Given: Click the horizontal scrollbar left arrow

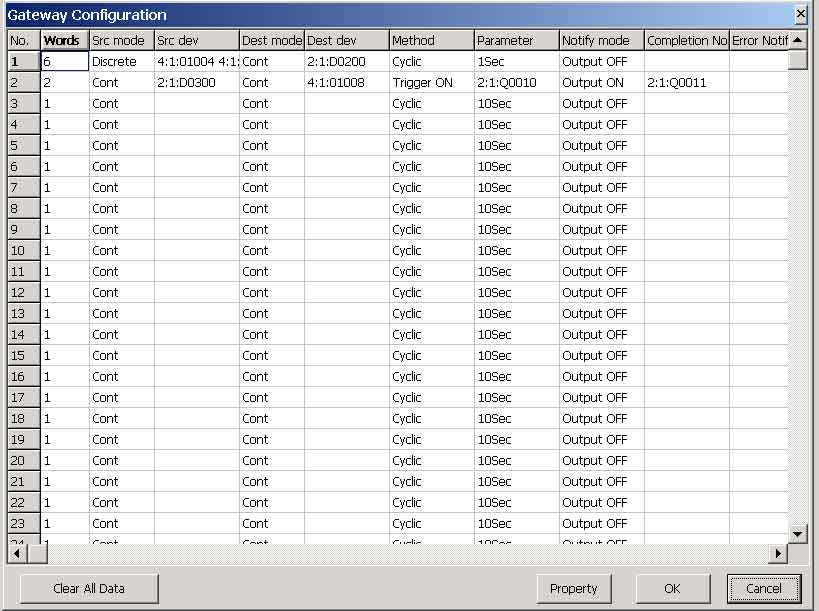Looking at the screenshot, I should 17,554.
